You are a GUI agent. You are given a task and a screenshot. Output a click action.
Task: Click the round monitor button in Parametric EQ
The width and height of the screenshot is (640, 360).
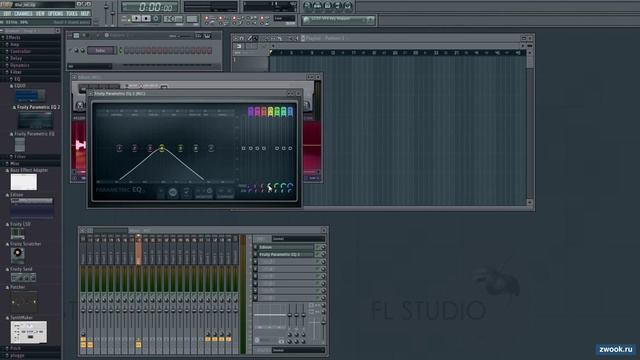point(173,192)
